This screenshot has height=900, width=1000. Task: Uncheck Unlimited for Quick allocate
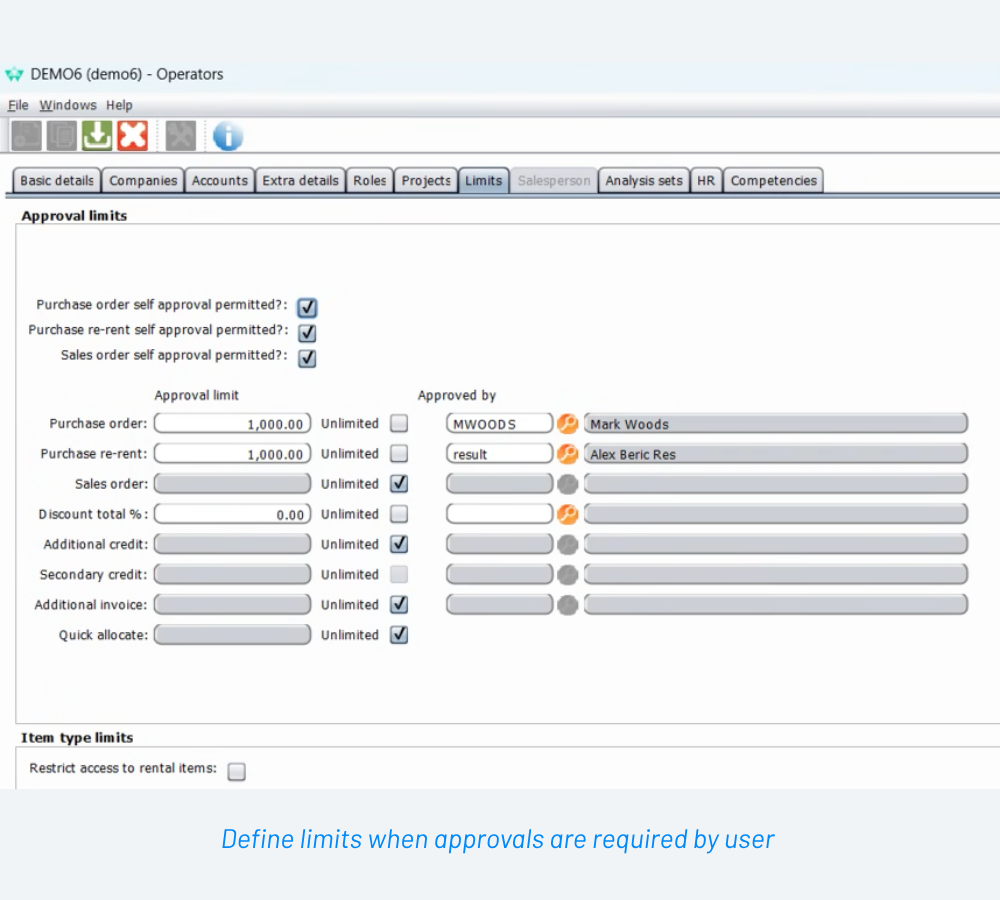pyautogui.click(x=399, y=635)
